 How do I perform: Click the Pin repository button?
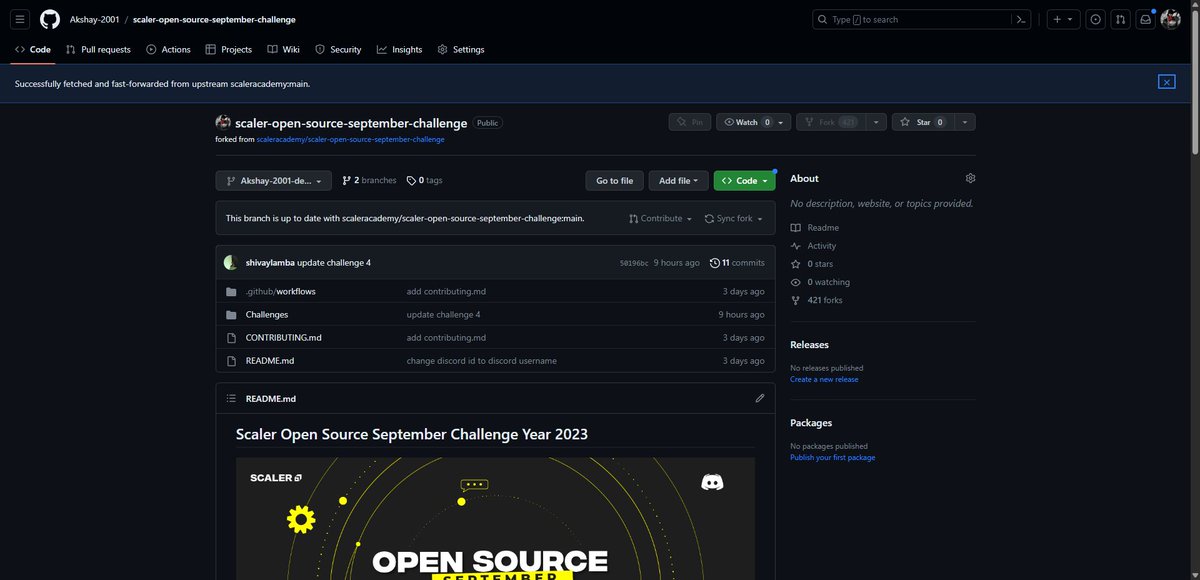[691, 122]
